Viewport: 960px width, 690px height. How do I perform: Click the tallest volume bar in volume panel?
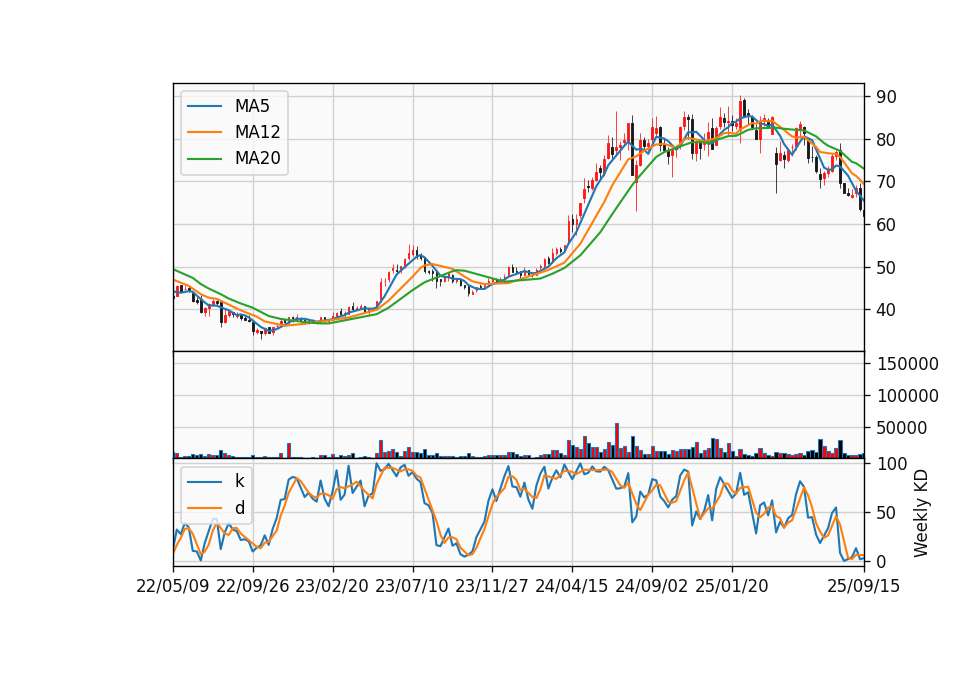[617, 440]
